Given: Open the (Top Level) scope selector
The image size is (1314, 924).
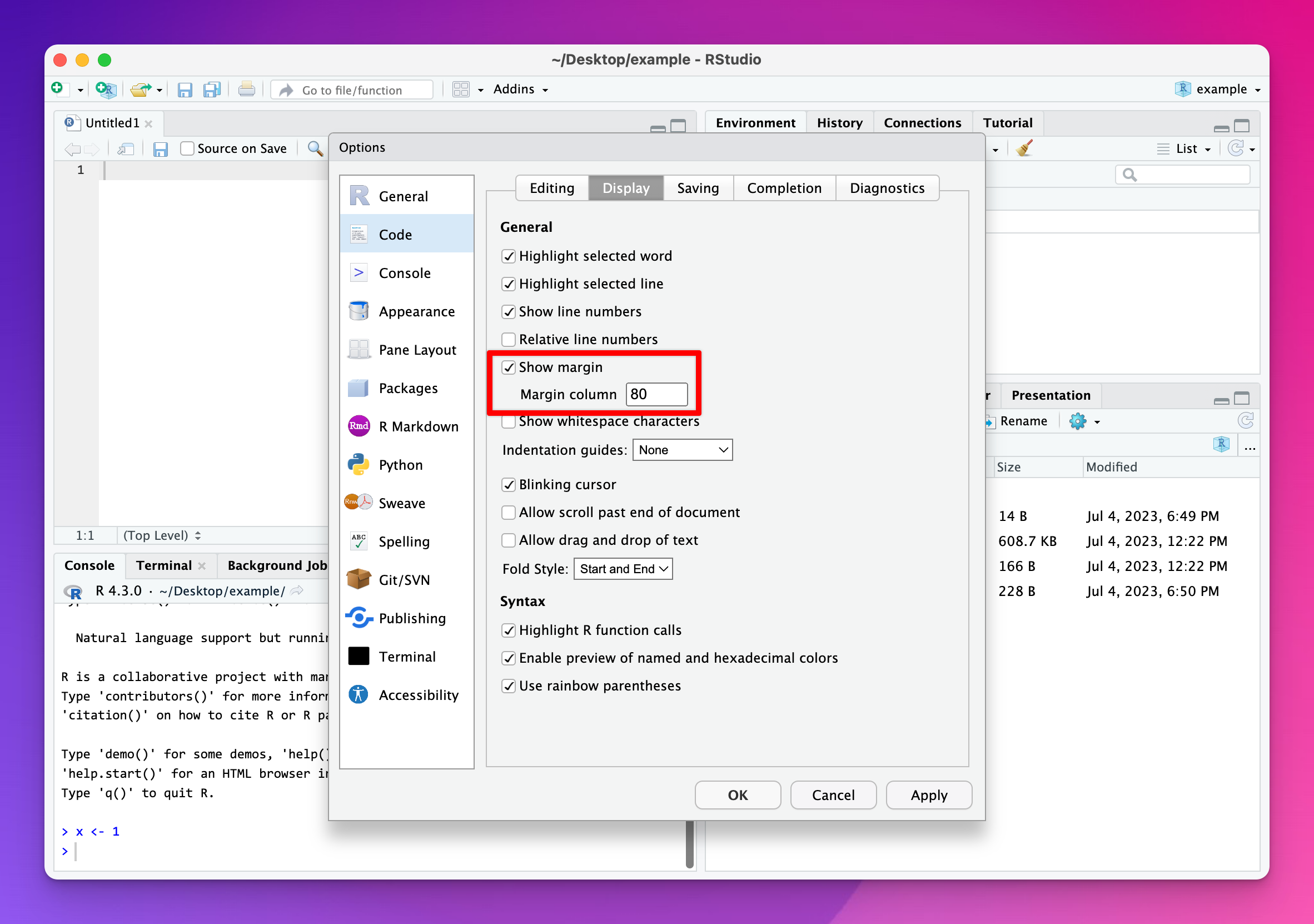Looking at the screenshot, I should coord(162,535).
